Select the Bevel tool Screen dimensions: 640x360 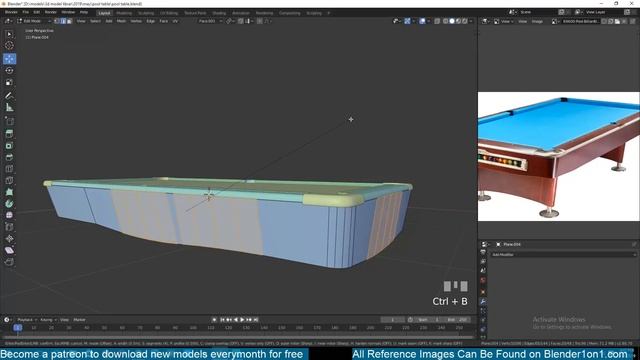coord(9,157)
